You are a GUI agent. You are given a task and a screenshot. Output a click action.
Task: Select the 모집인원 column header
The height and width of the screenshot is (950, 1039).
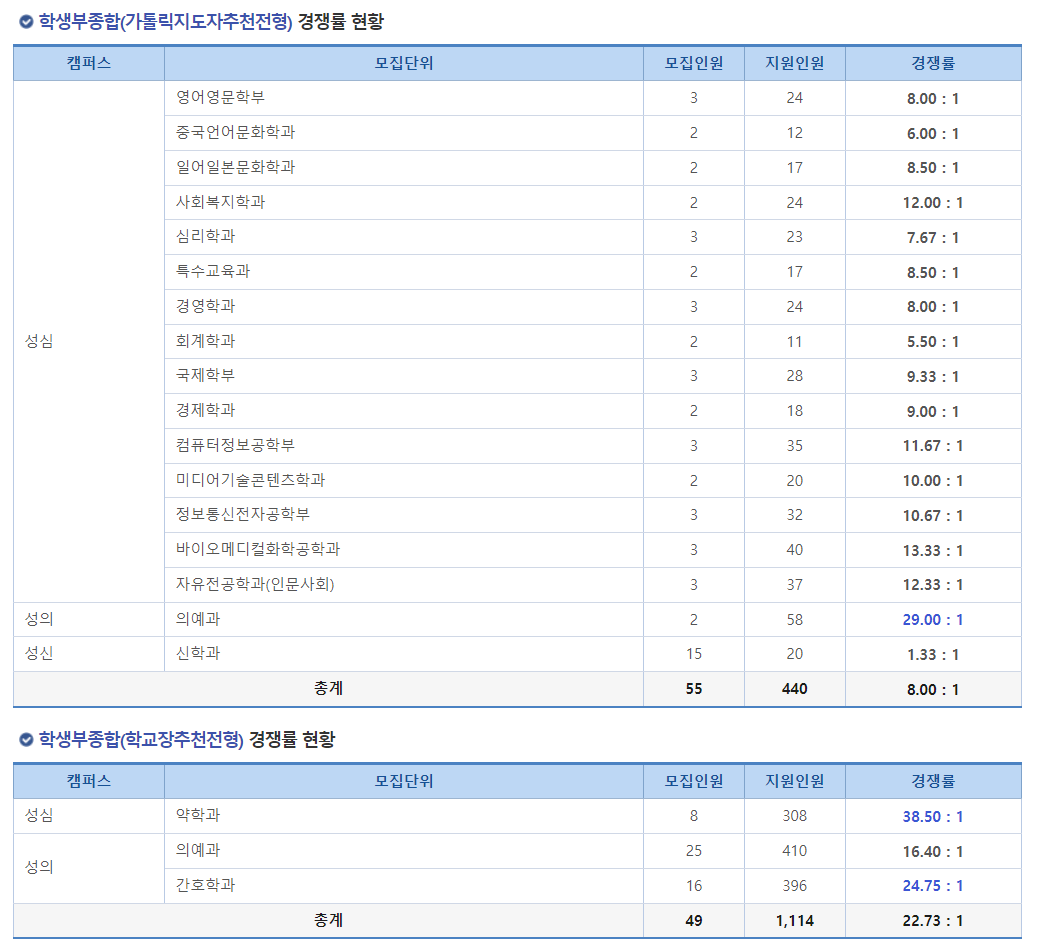point(694,63)
